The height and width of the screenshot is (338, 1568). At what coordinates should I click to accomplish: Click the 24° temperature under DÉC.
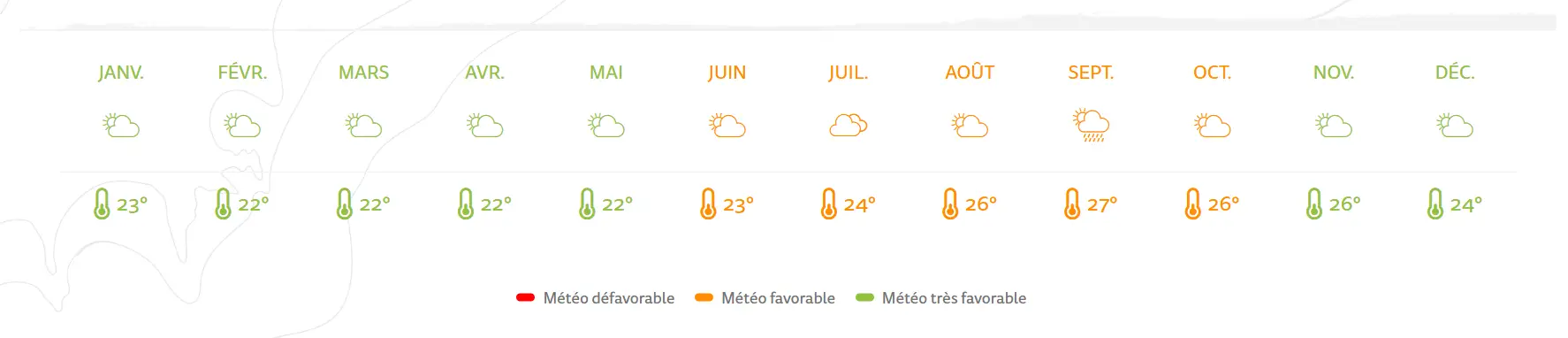pos(1465,204)
